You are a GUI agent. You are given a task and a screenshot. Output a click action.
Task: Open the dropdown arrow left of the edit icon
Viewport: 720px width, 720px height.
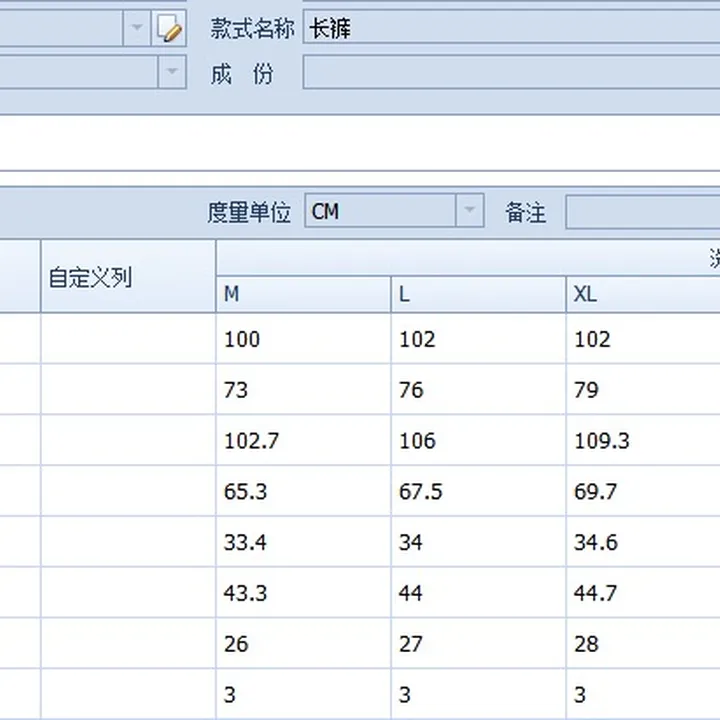click(137, 29)
